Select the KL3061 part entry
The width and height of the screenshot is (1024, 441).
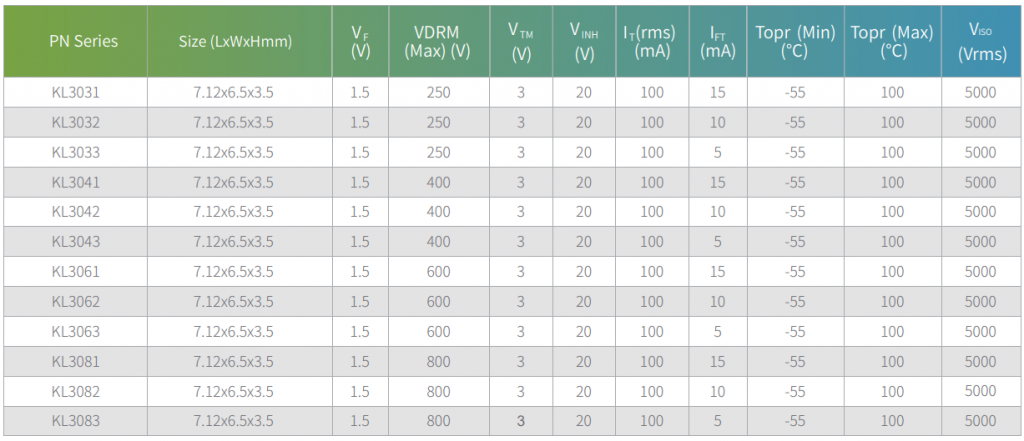tap(75, 272)
